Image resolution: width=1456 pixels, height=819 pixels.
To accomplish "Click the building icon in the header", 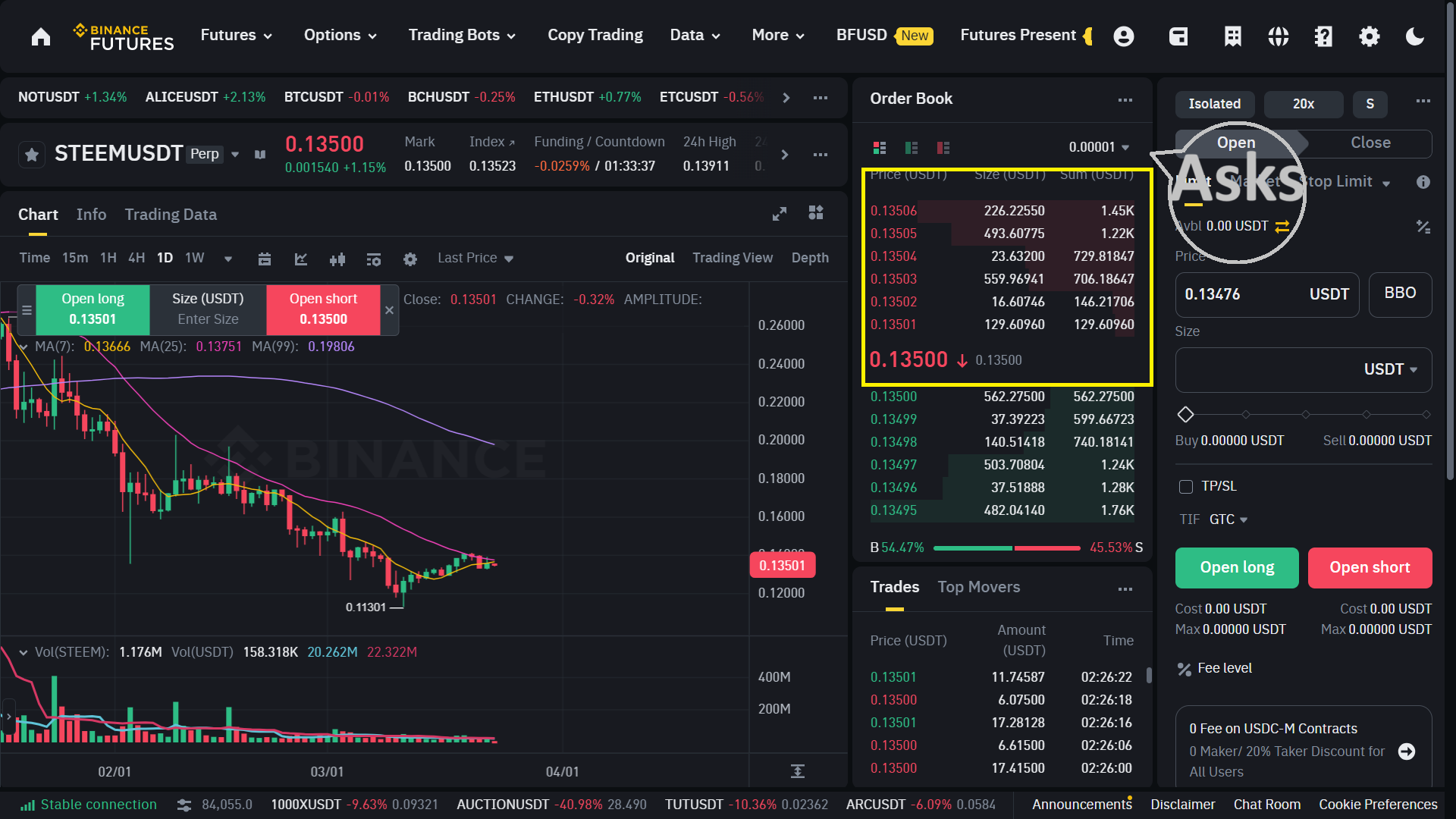I will (x=1233, y=36).
